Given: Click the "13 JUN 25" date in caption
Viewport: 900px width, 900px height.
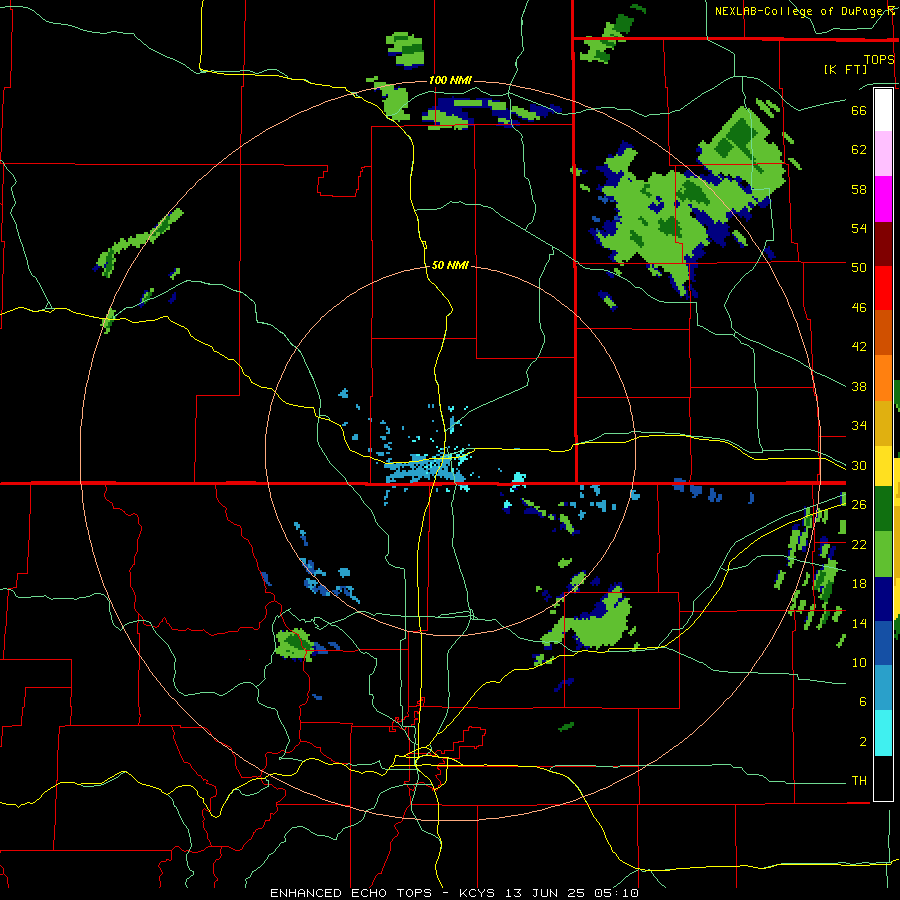Looking at the screenshot, I should click(x=546, y=893).
